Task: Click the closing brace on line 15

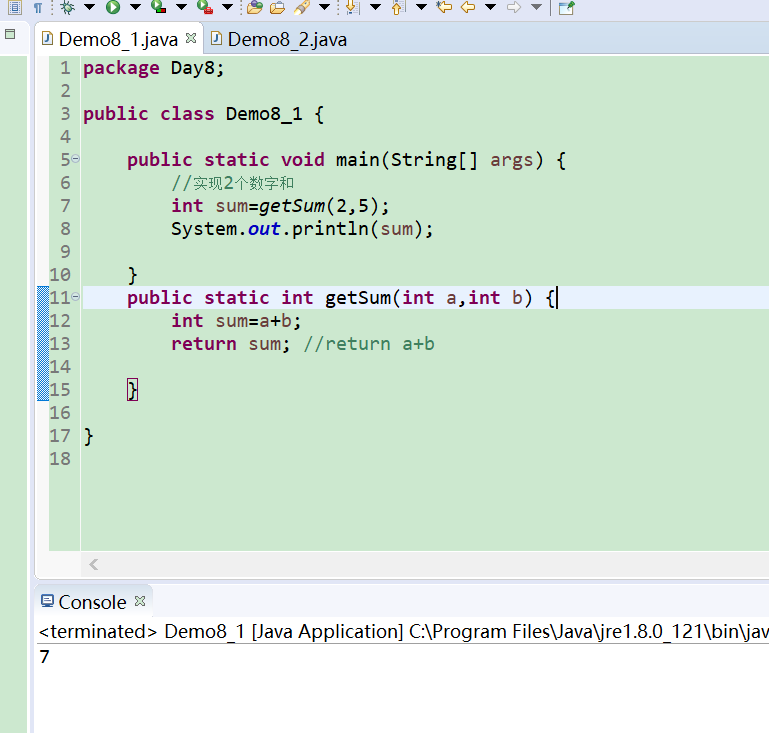Action: 132,390
